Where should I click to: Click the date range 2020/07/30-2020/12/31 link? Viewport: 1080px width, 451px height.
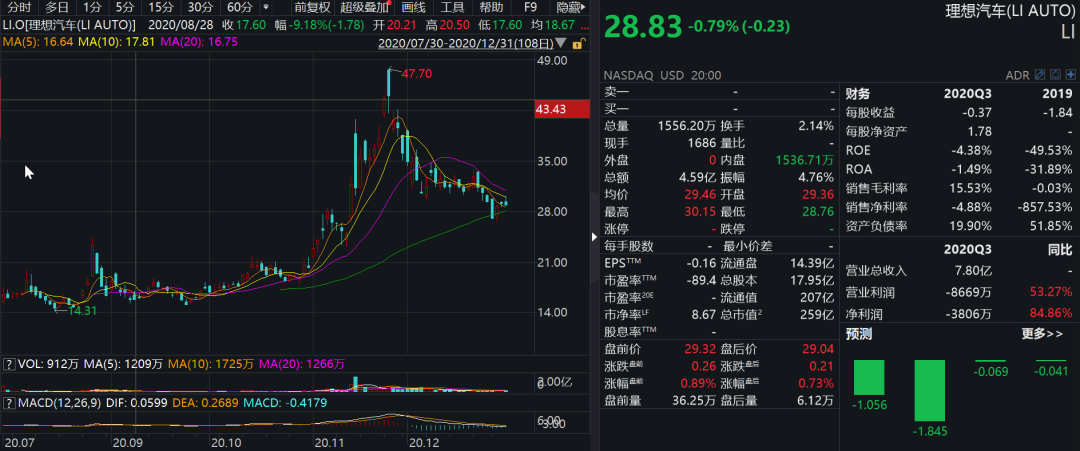click(x=467, y=44)
